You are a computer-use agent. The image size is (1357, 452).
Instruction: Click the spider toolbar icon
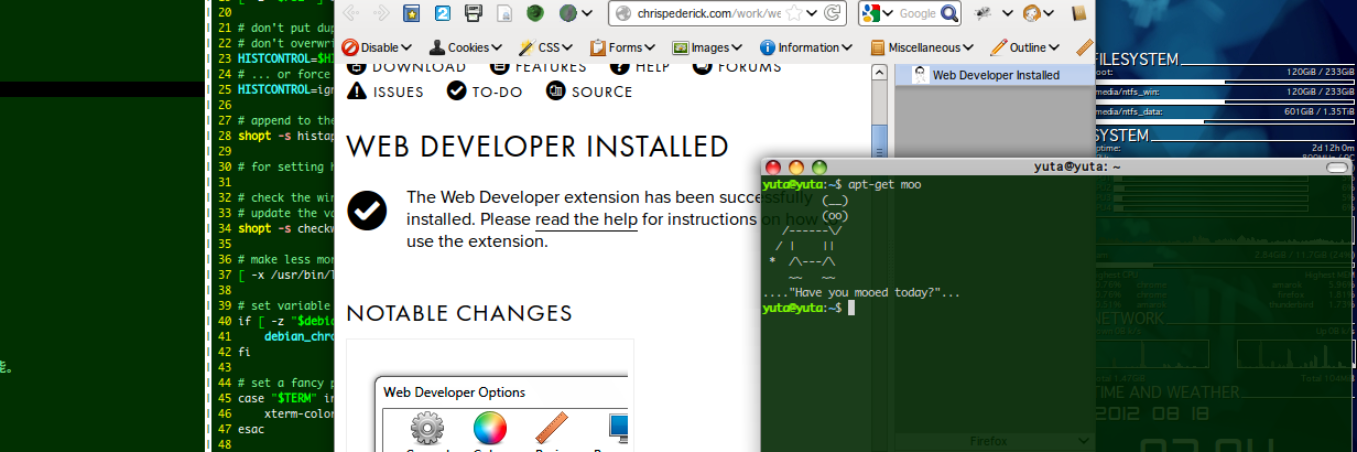click(x=983, y=13)
